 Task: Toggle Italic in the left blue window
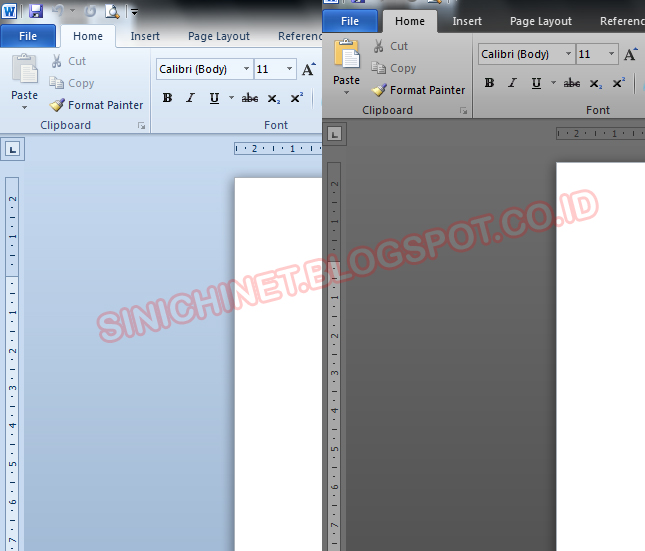(x=190, y=98)
